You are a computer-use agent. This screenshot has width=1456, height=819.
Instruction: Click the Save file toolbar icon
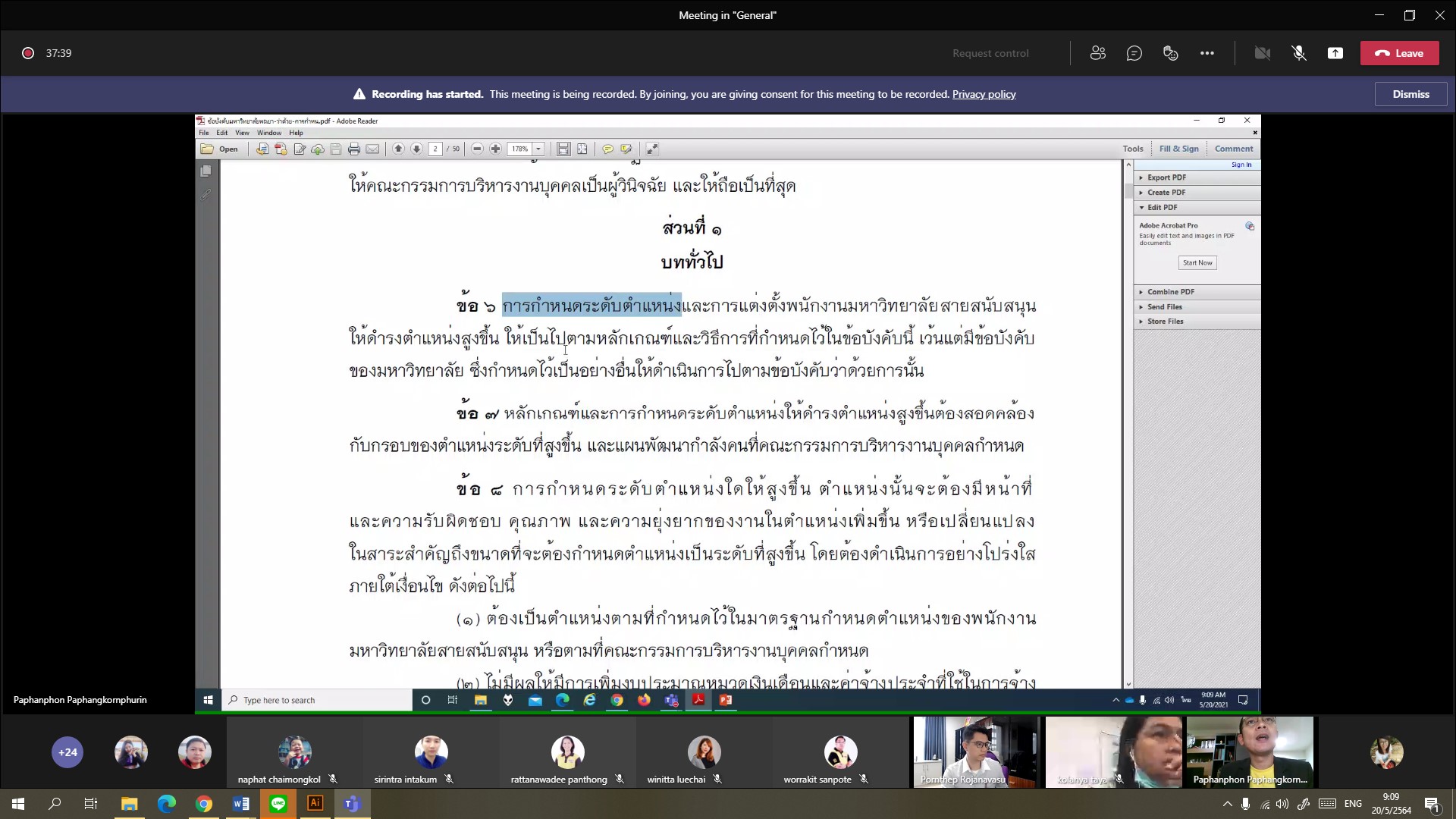click(x=336, y=149)
